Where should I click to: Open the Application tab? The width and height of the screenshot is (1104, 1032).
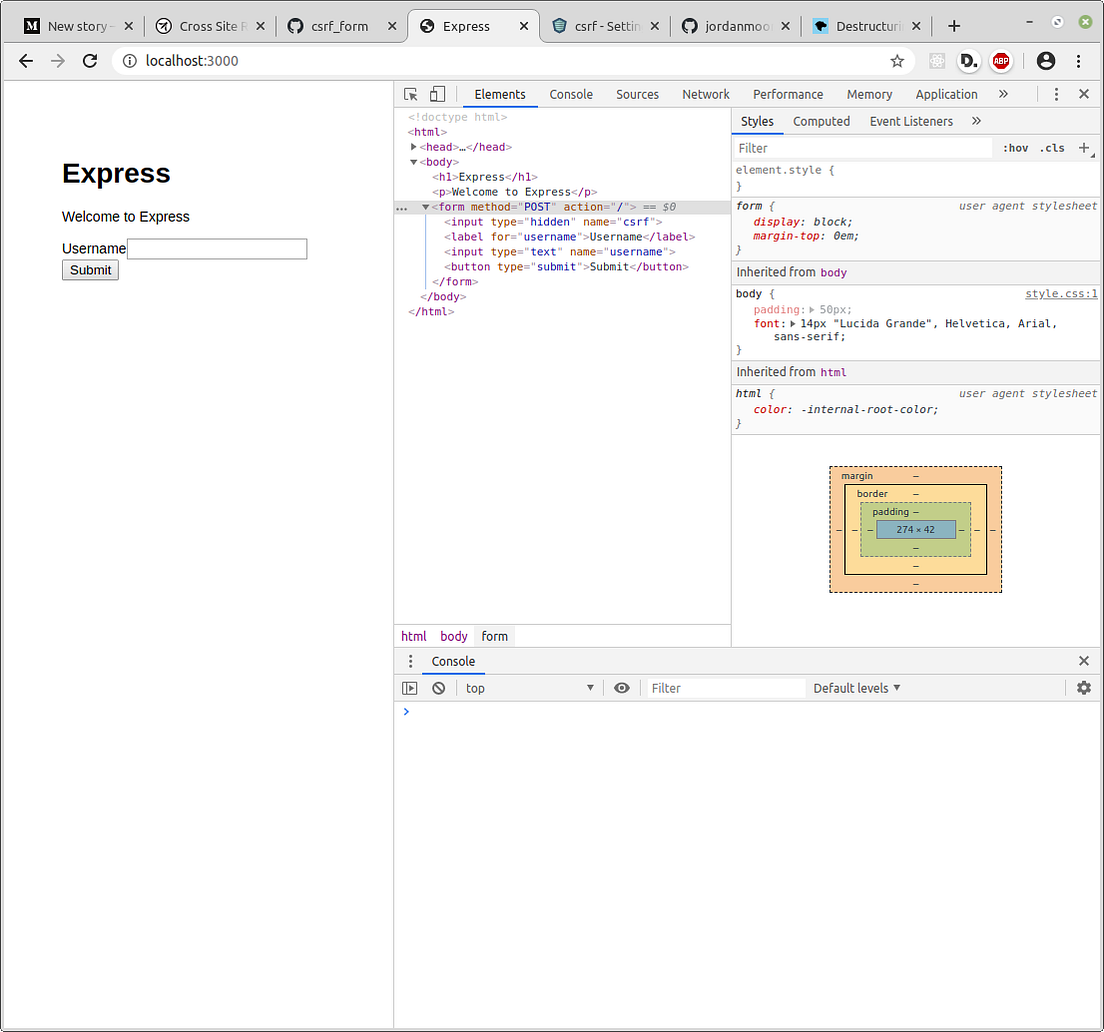[946, 94]
